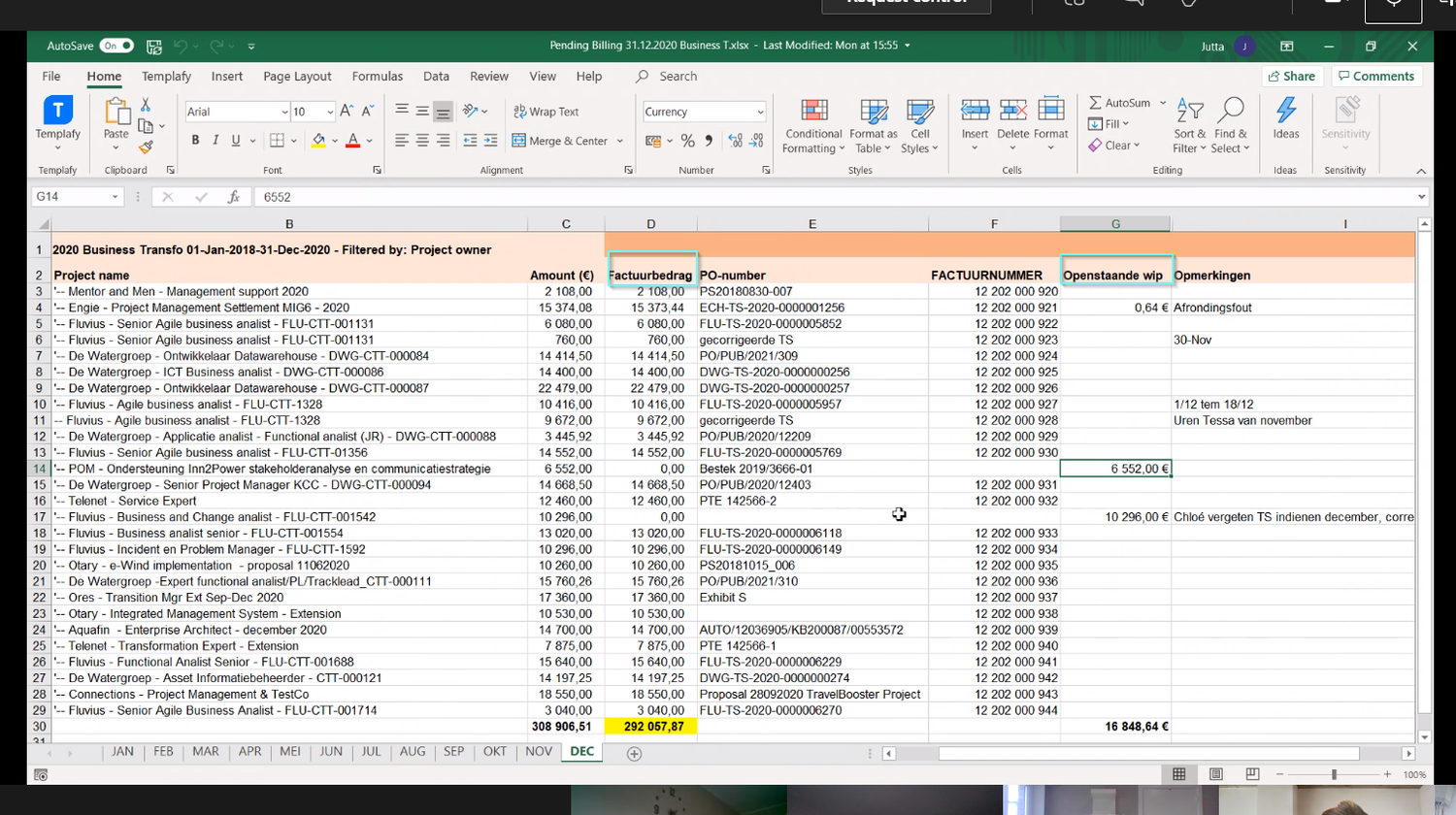Open Ribbon Display Options icon
Image resolution: width=1456 pixels, height=815 pixels.
1287,46
